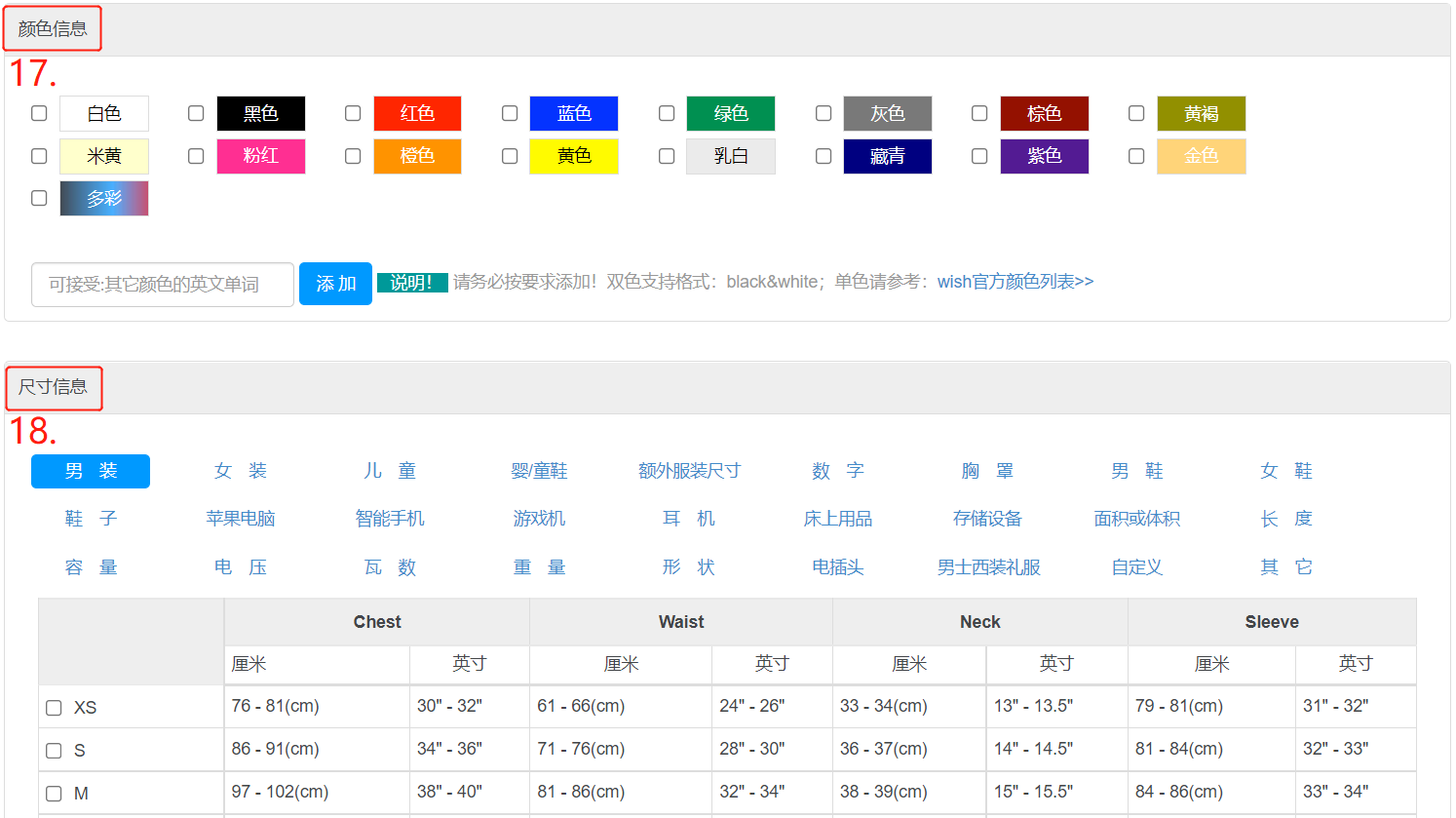Viewport: 1456px width, 818px height.
Task: Pick the 棕色 brown swatch
Action: point(1045,113)
